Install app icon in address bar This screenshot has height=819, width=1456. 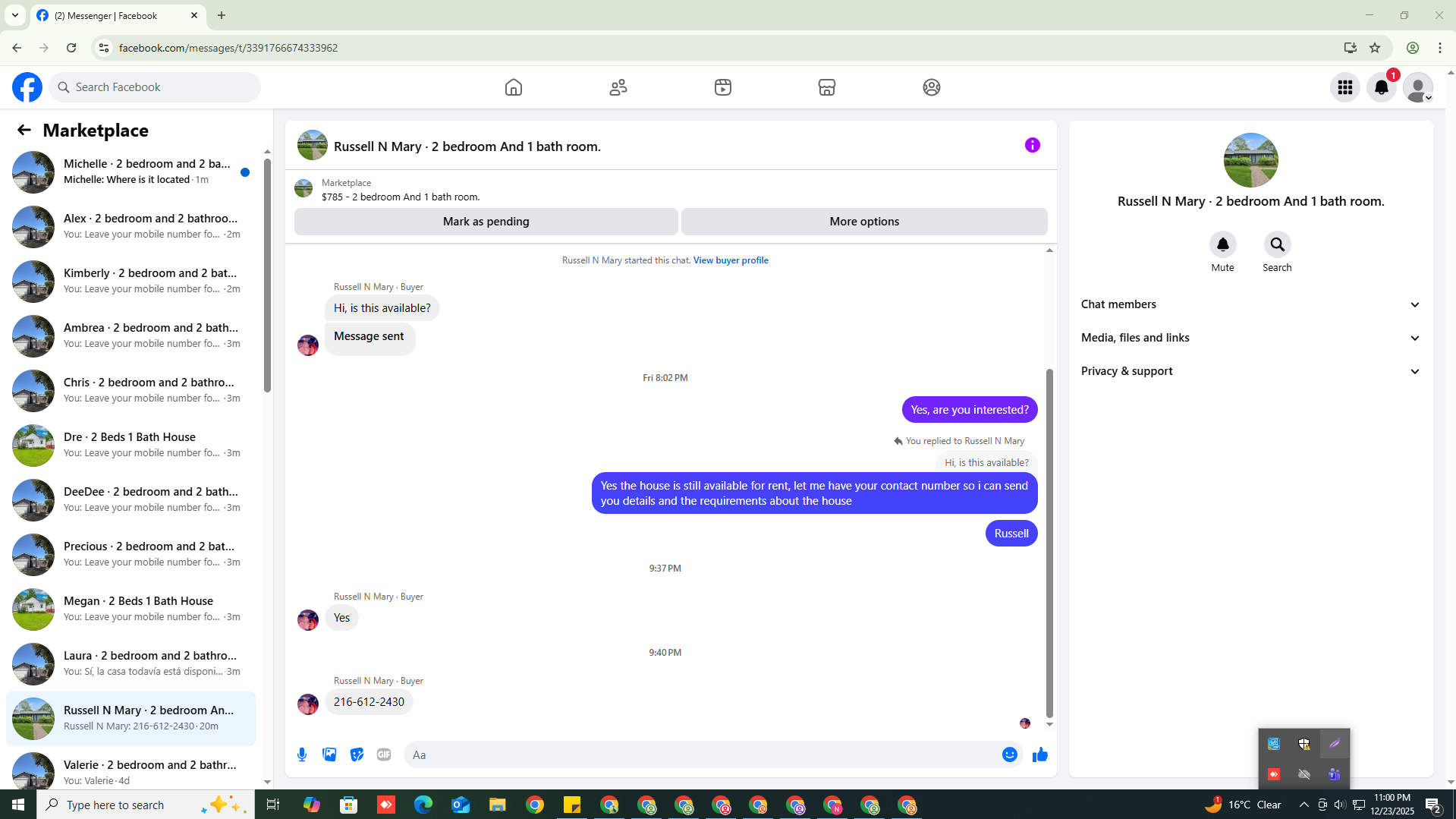coord(1350,48)
